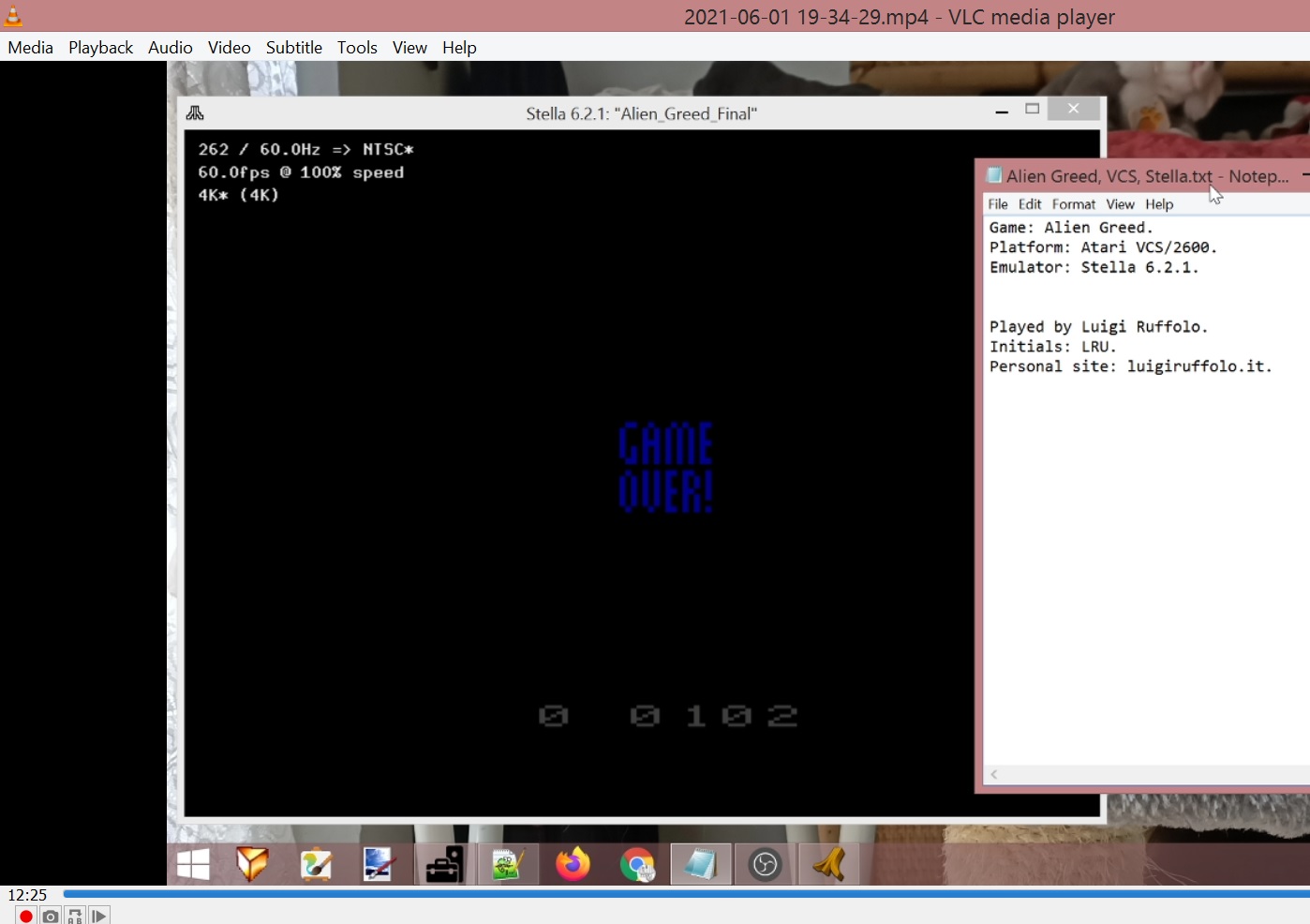Click the red Record button in VLC

coord(26,916)
